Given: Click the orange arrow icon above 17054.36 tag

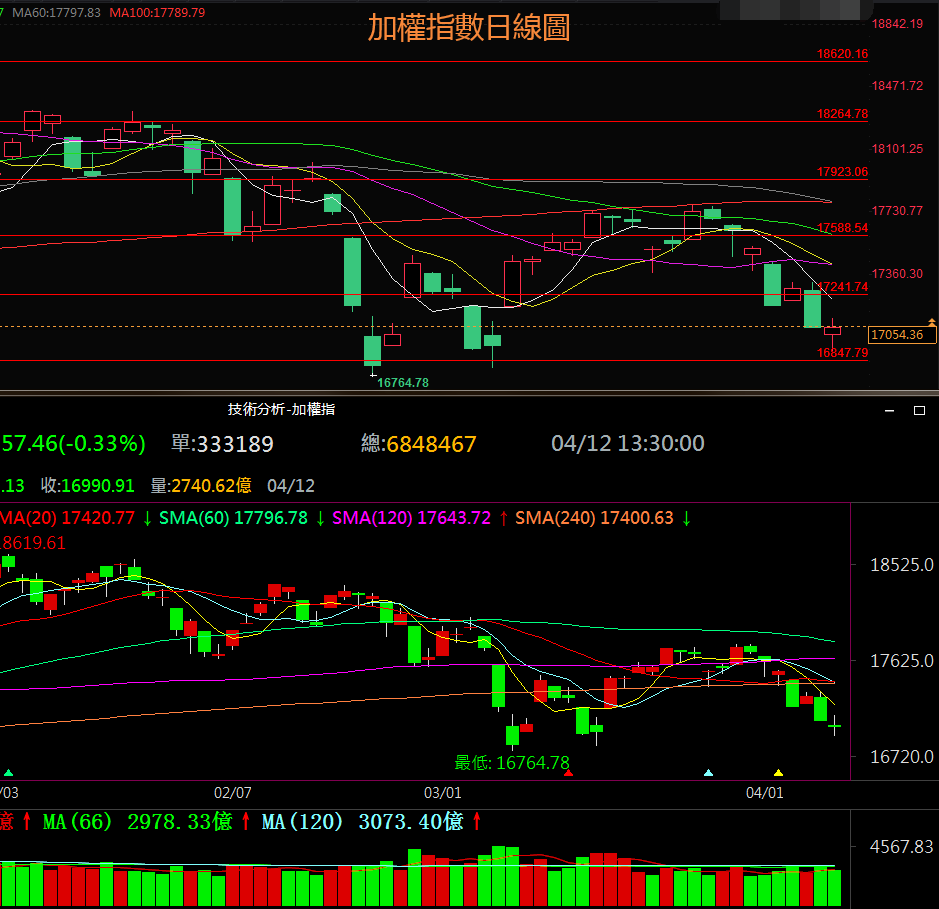Looking at the screenshot, I should click(x=932, y=322).
